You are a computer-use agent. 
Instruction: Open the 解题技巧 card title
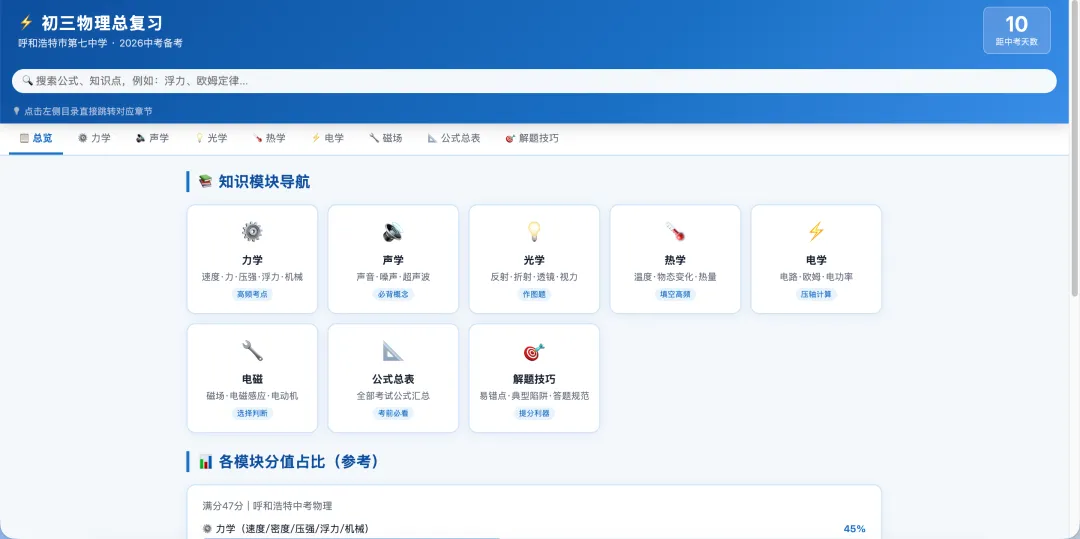point(534,379)
